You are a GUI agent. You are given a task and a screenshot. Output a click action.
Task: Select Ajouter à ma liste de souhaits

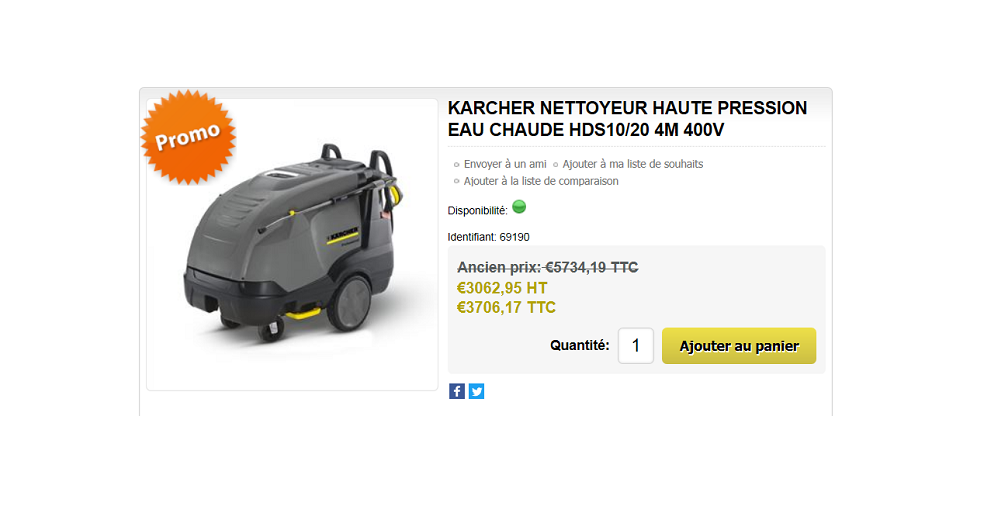coord(633,164)
